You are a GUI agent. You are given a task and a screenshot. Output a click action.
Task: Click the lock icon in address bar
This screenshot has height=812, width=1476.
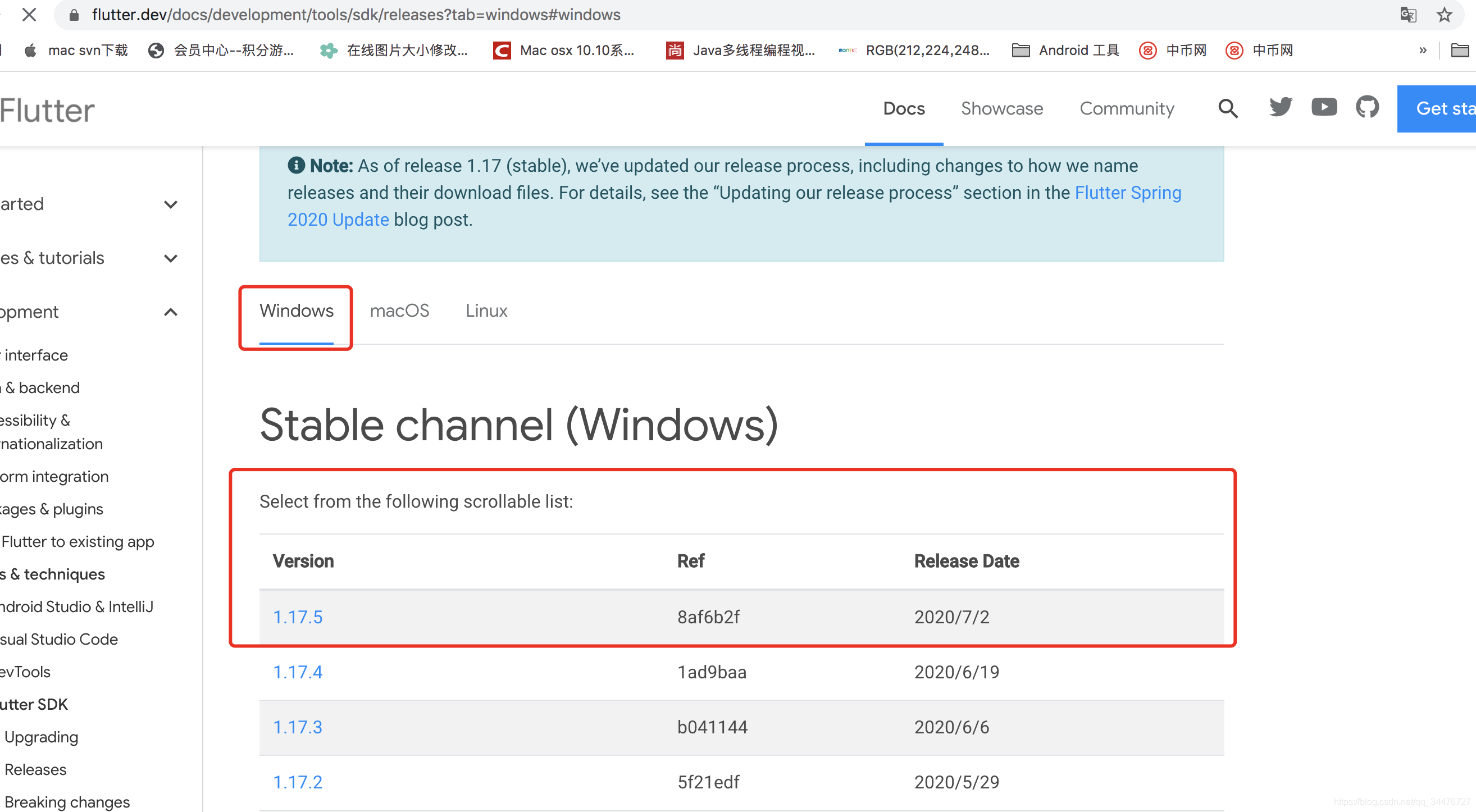click(74, 15)
